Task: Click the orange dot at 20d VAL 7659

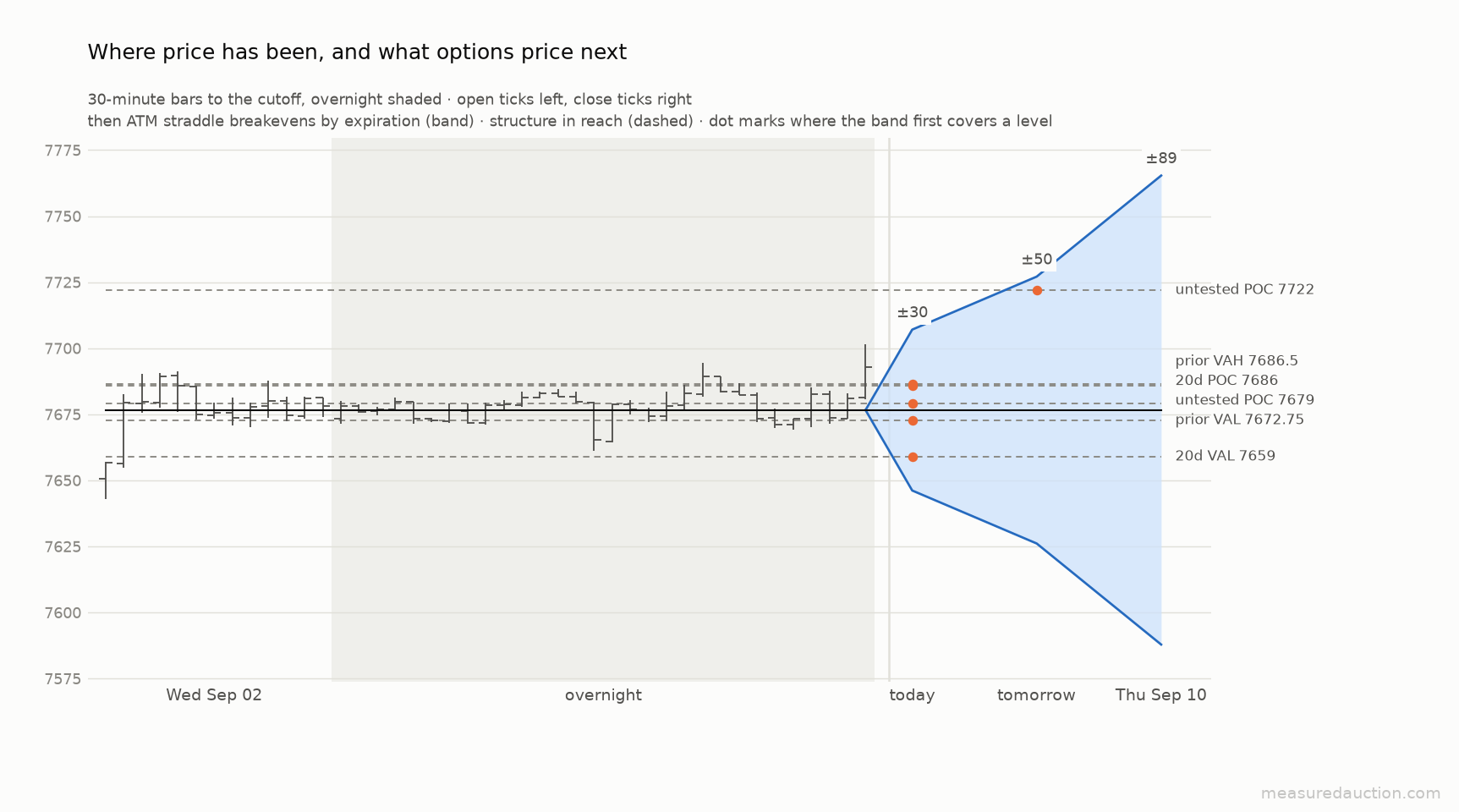Action: [x=913, y=457]
